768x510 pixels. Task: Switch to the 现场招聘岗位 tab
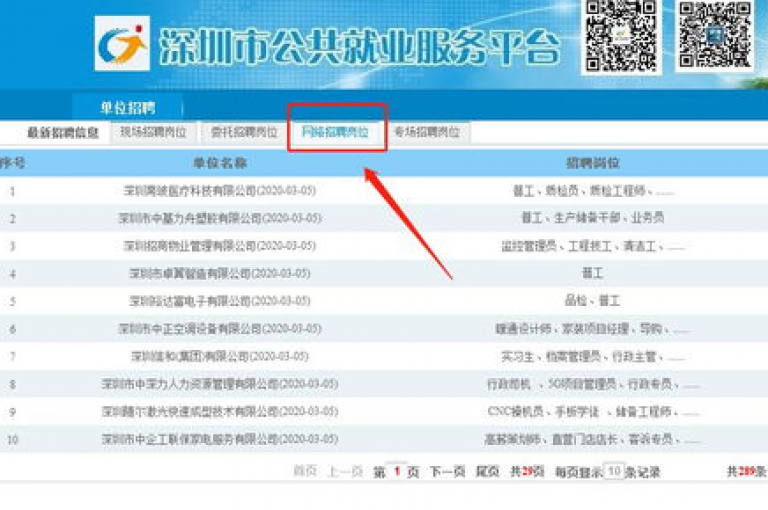tap(153, 132)
